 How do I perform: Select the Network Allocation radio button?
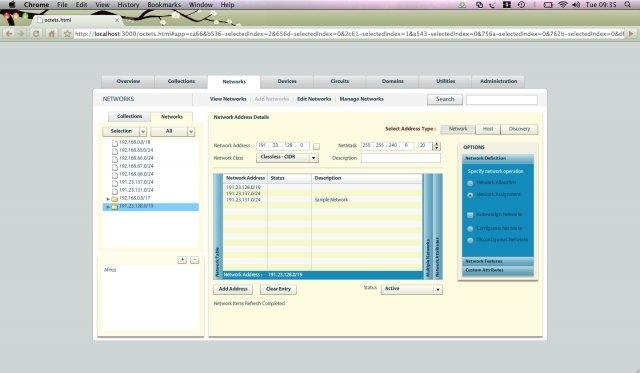point(470,183)
